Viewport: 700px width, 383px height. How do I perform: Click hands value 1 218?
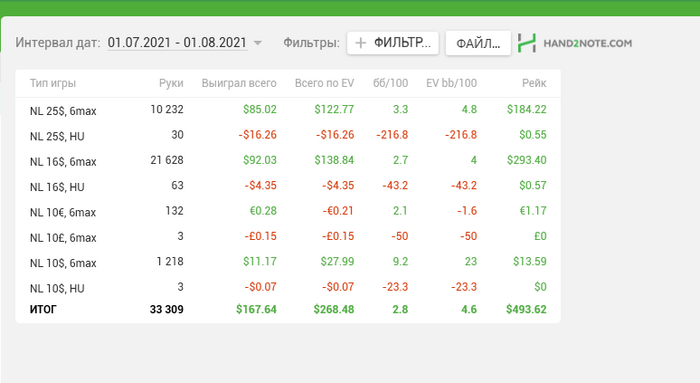(x=170, y=261)
